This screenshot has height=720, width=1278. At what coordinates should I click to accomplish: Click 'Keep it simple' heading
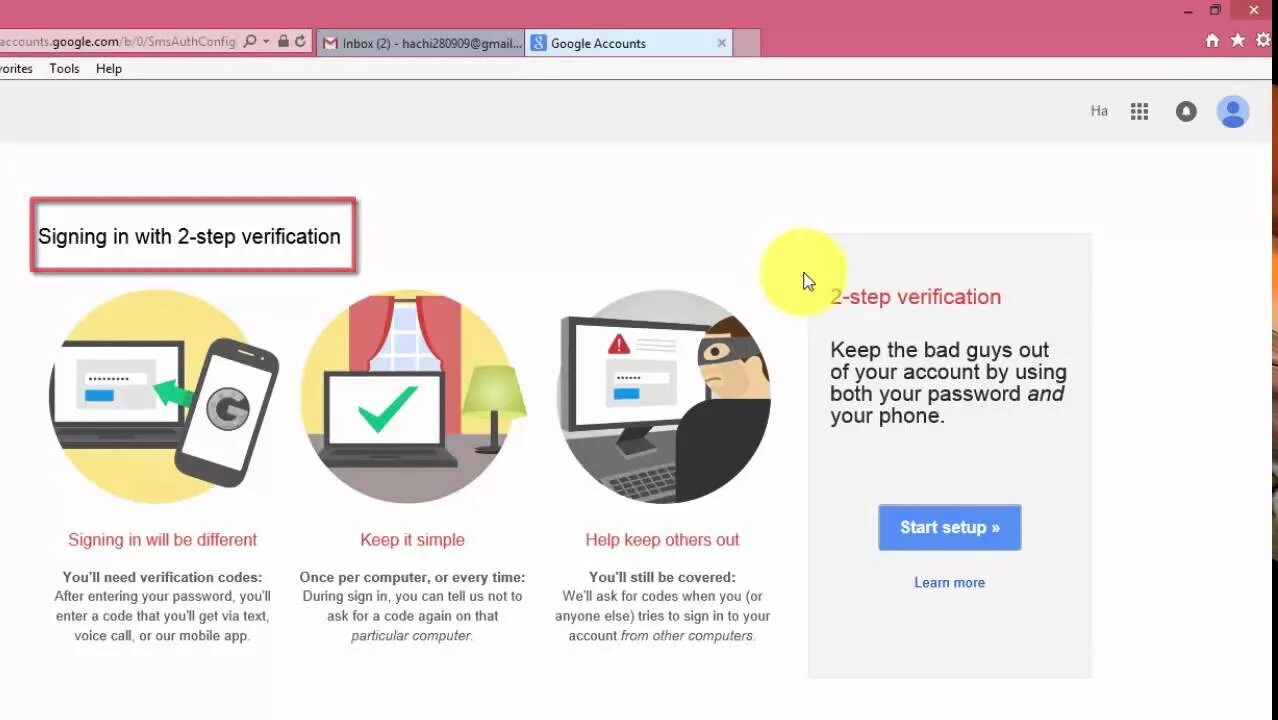coord(412,539)
